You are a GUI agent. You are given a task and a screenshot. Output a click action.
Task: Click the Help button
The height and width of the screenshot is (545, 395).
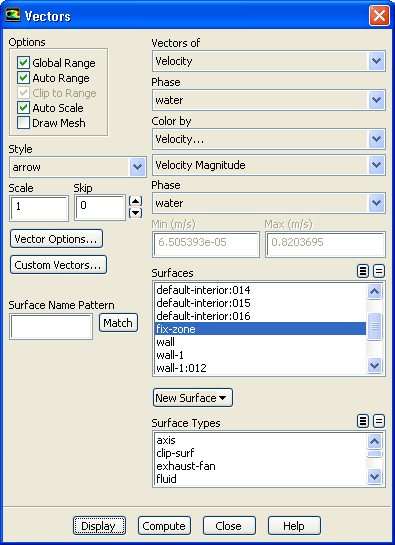point(295,526)
